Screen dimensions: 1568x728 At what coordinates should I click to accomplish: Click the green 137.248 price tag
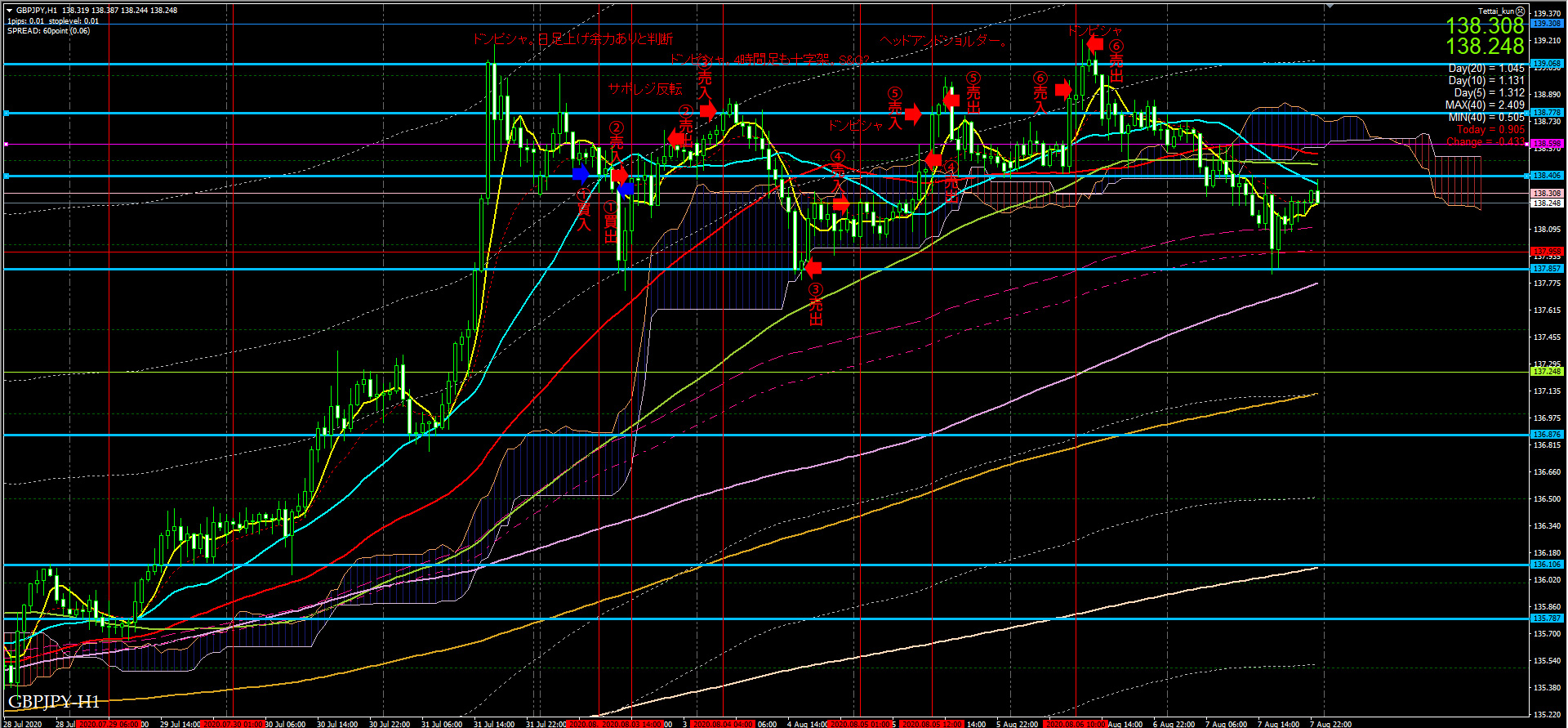(1547, 372)
